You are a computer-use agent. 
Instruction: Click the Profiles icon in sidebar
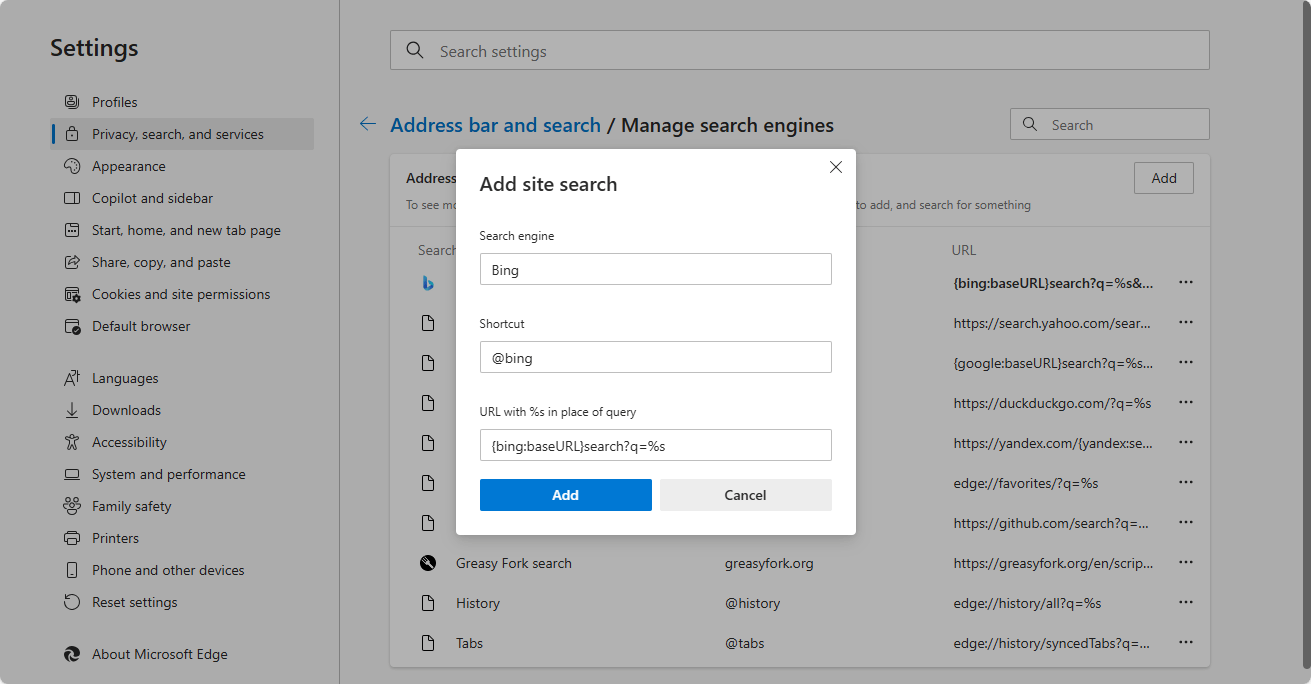coord(72,102)
